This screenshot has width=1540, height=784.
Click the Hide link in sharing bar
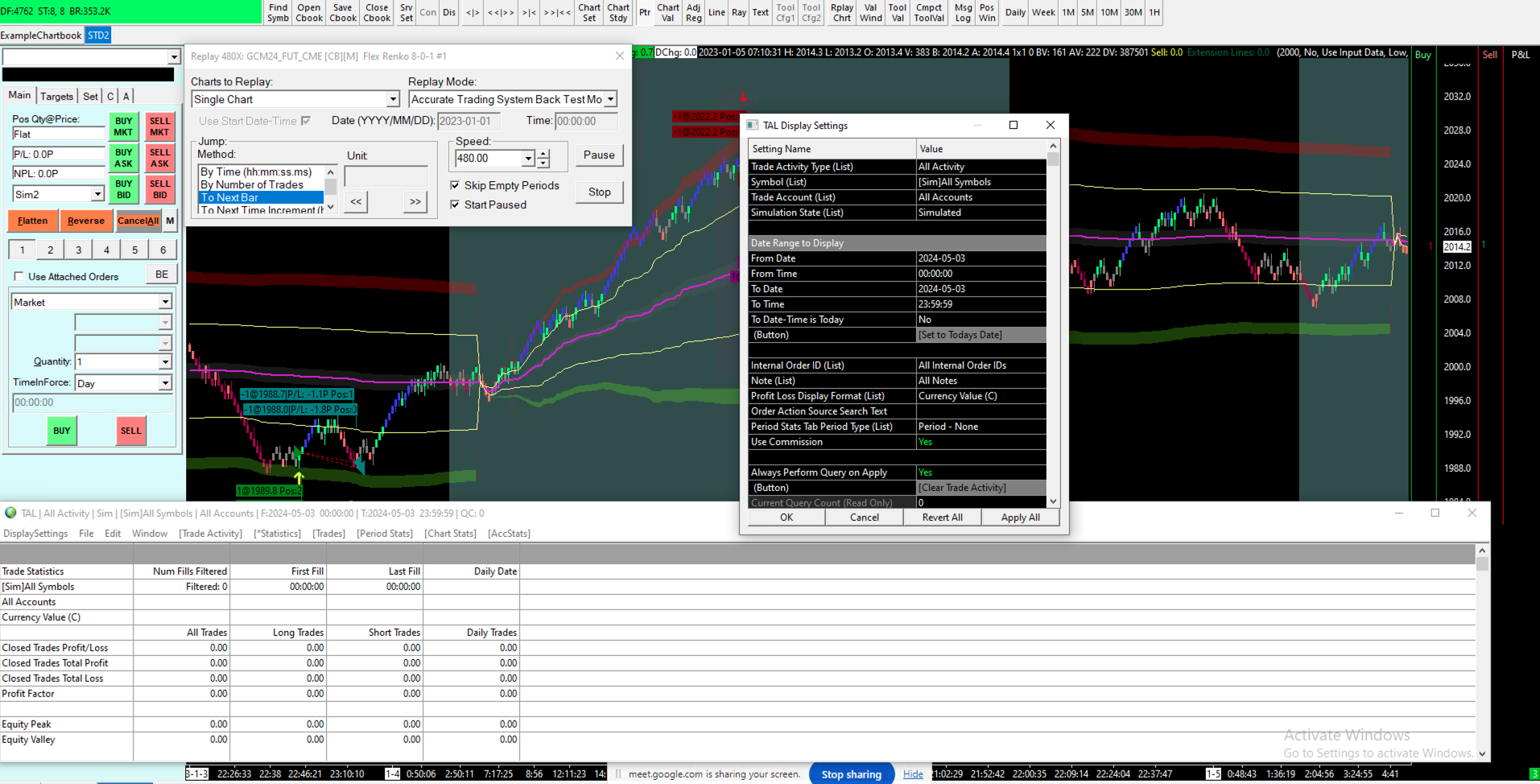(913, 774)
